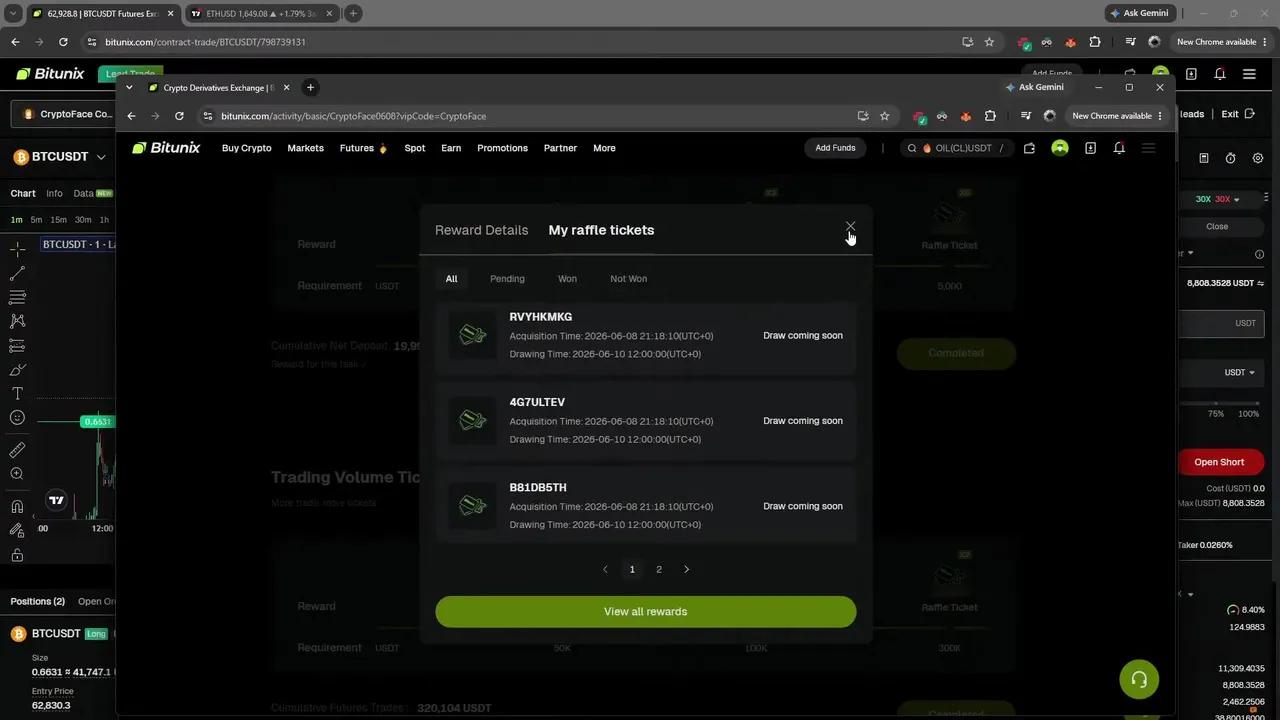Image resolution: width=1280 pixels, height=720 pixels.
Task: Click the MetaMask fox extension in front window
Action: tap(965, 116)
